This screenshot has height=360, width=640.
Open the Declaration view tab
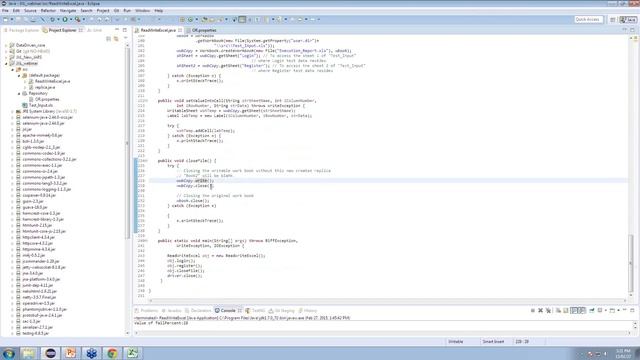tap(198, 311)
